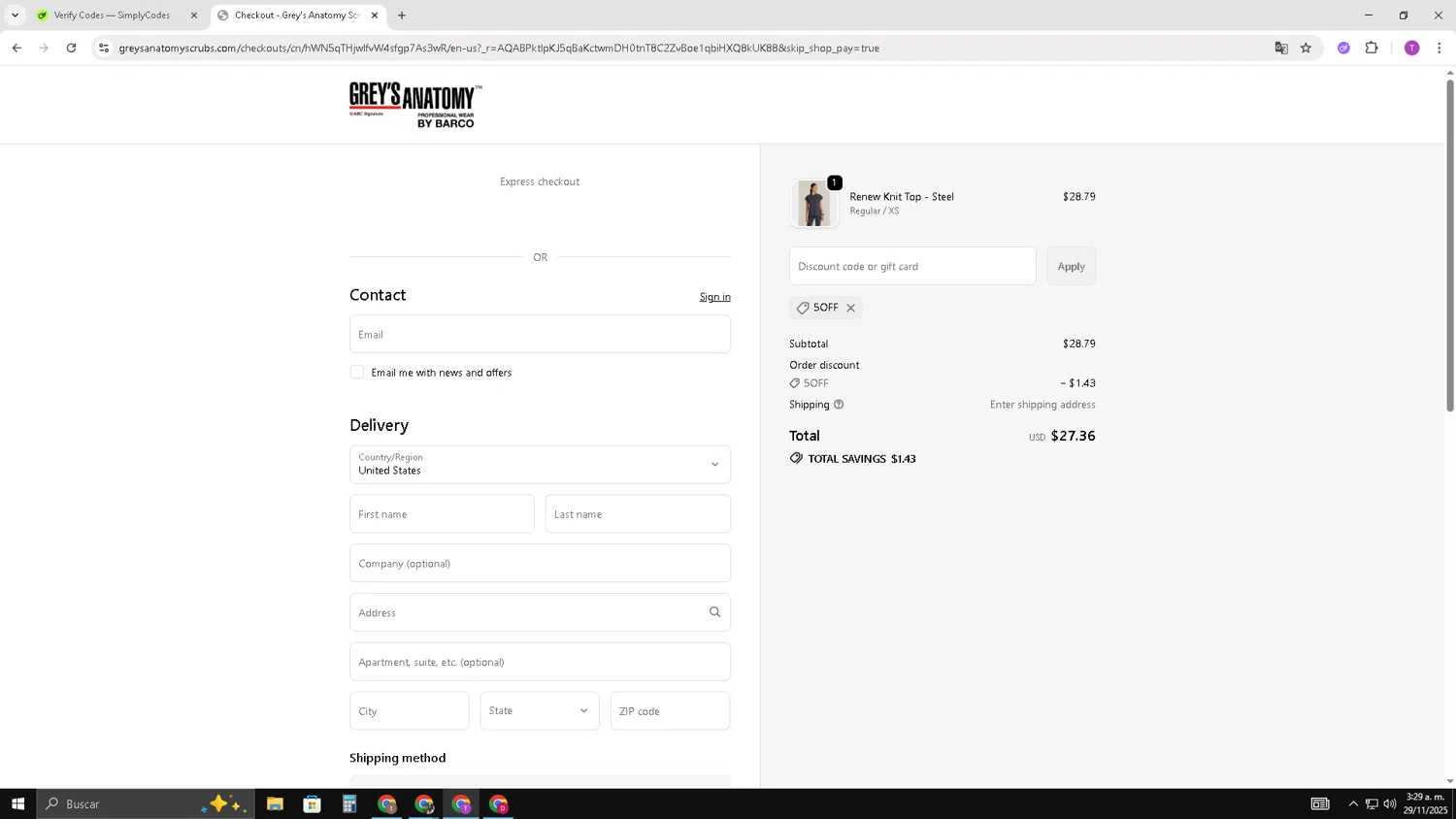Viewport: 1456px width, 819px height.
Task: Open the tab search dropdown arrow
Action: pos(15,16)
